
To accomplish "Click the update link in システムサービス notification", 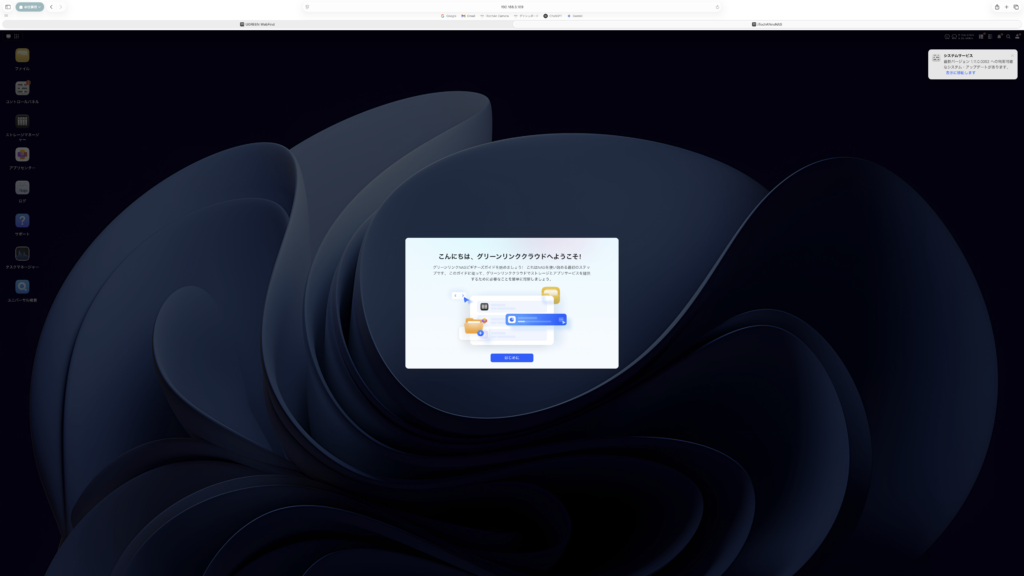I will [962, 73].
